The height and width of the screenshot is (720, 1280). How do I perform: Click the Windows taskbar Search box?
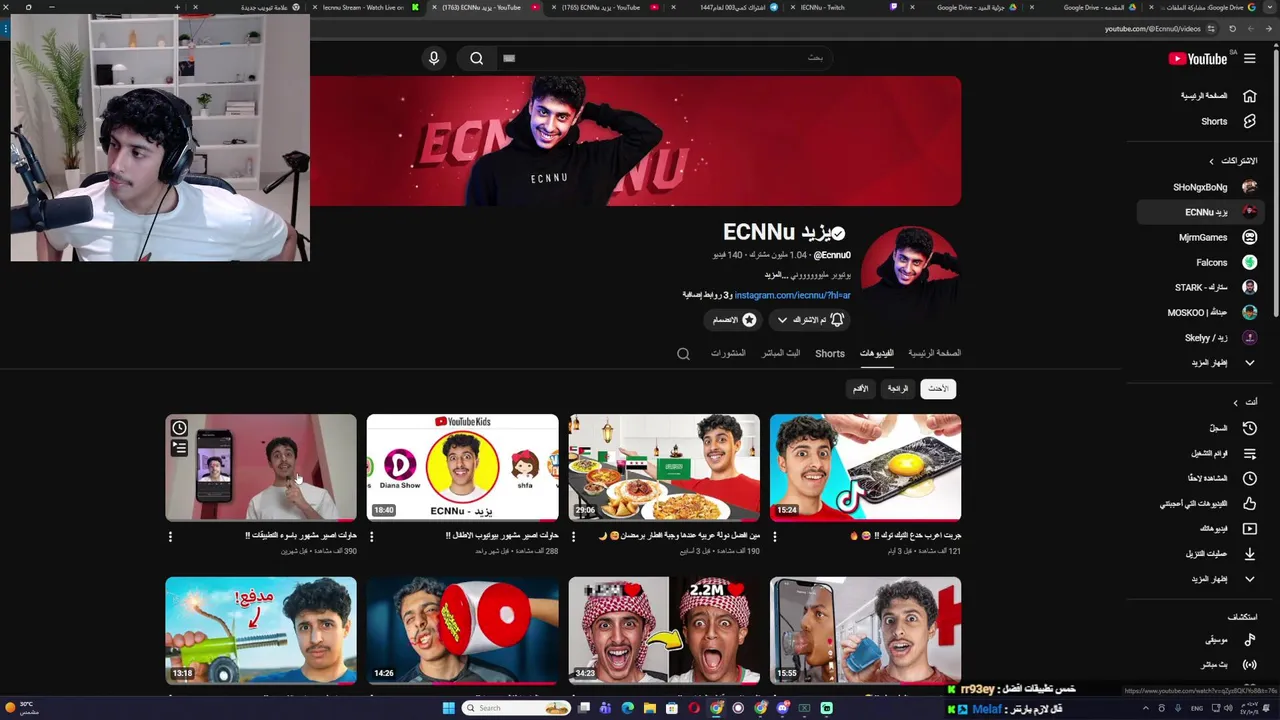click(517, 708)
